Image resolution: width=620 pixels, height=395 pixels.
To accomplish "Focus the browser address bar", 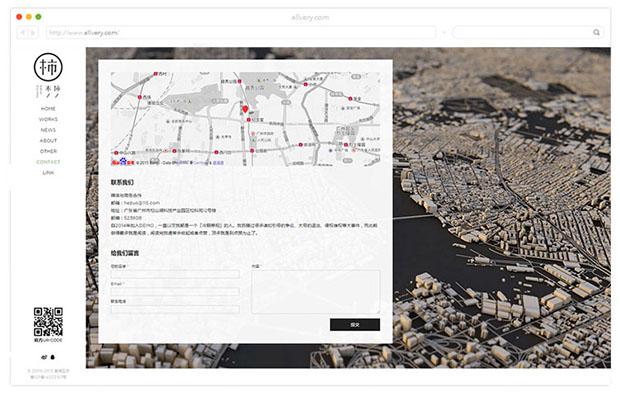I will [241, 32].
